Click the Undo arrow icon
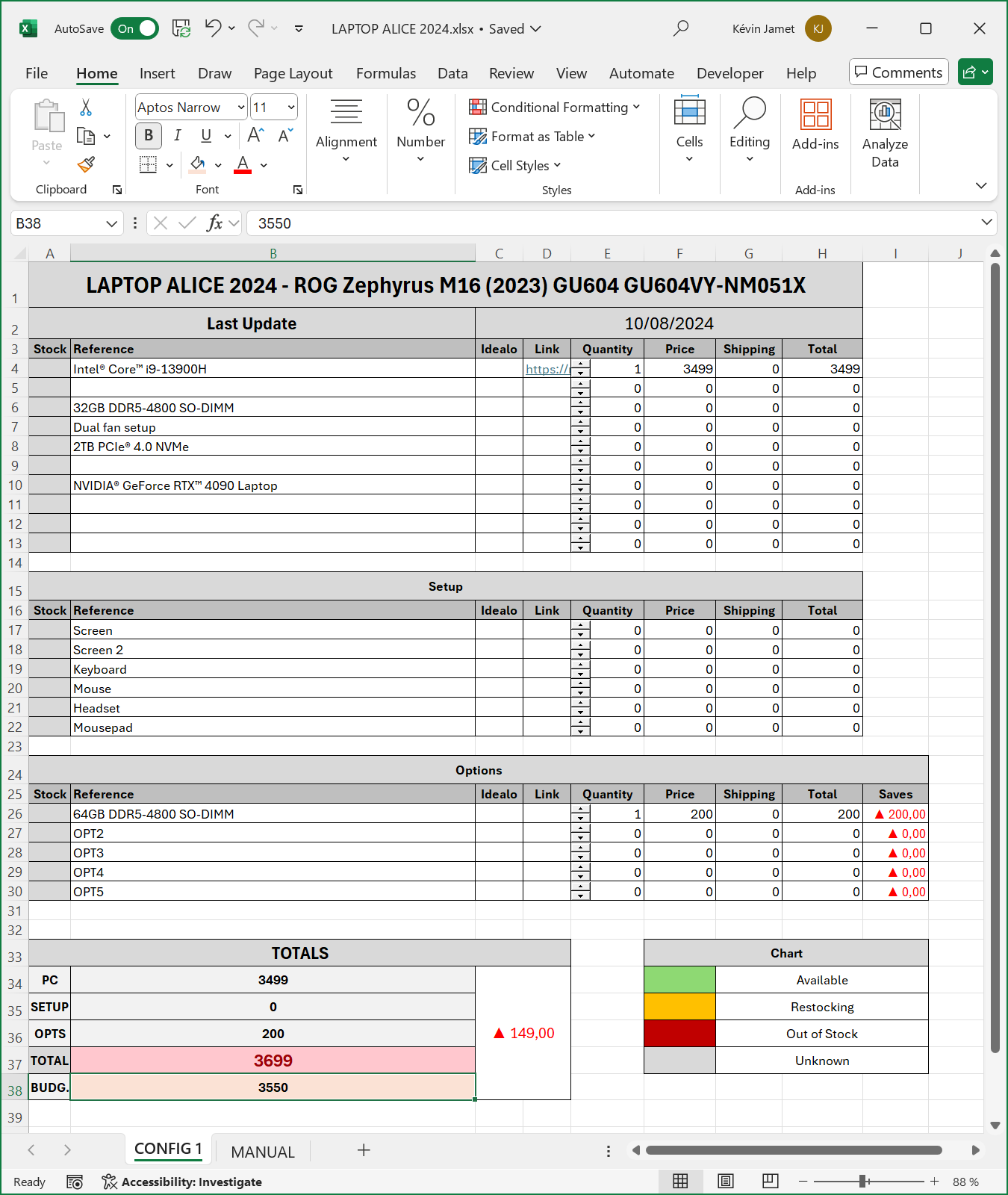Viewport: 1008px width, 1195px height. 213,28
